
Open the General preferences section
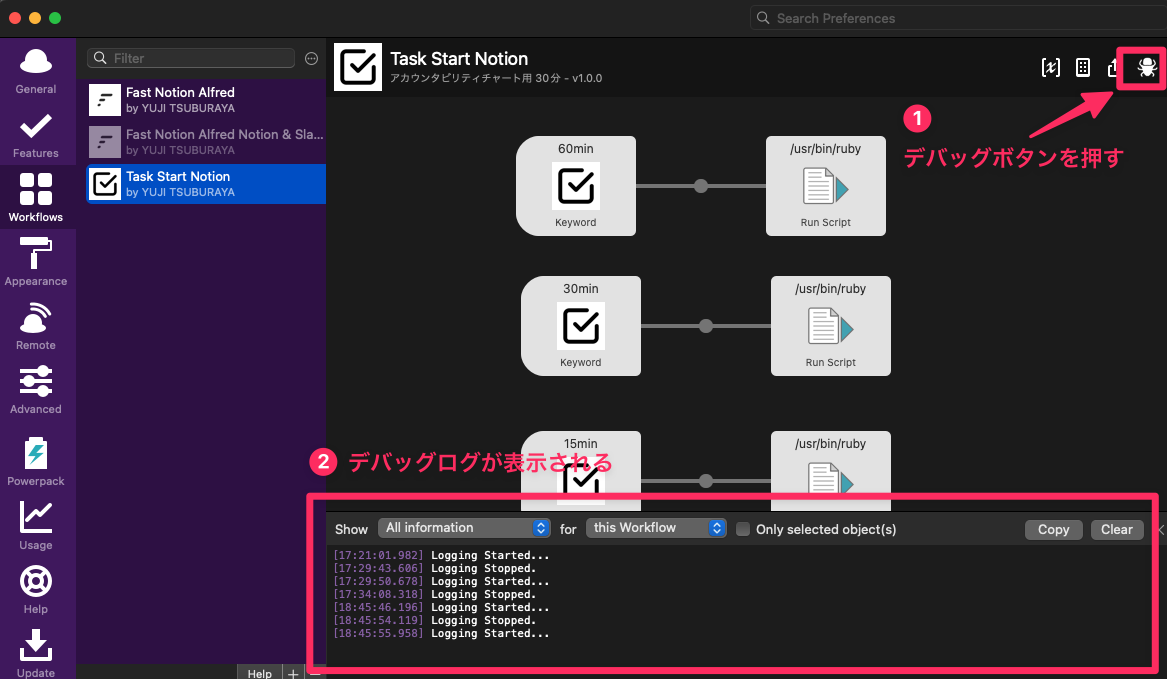(x=36, y=71)
